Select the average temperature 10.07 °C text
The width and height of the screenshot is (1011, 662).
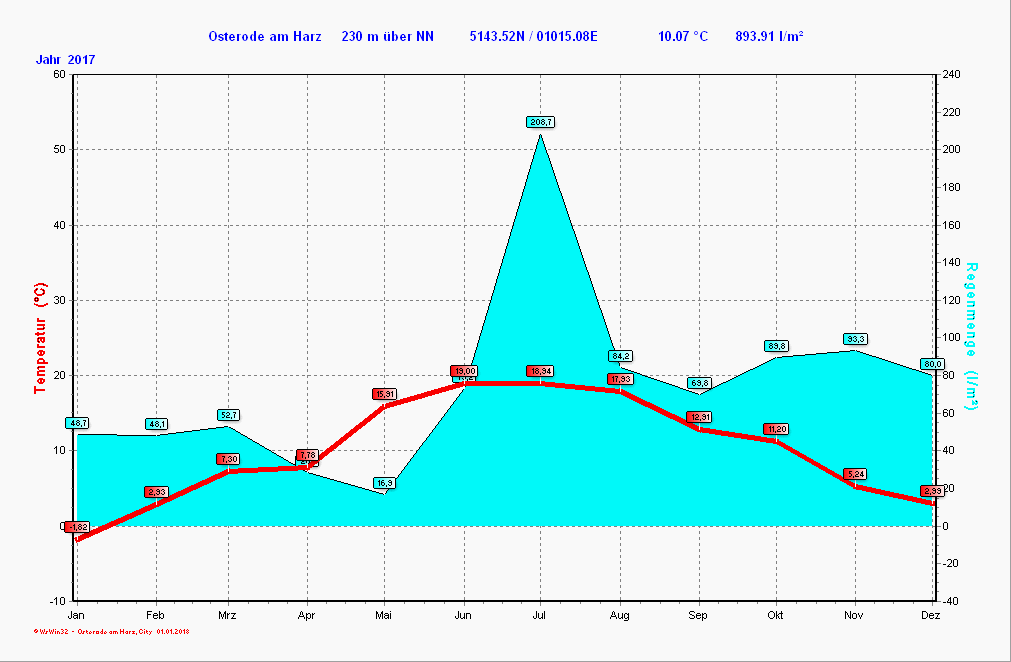[x=683, y=37]
